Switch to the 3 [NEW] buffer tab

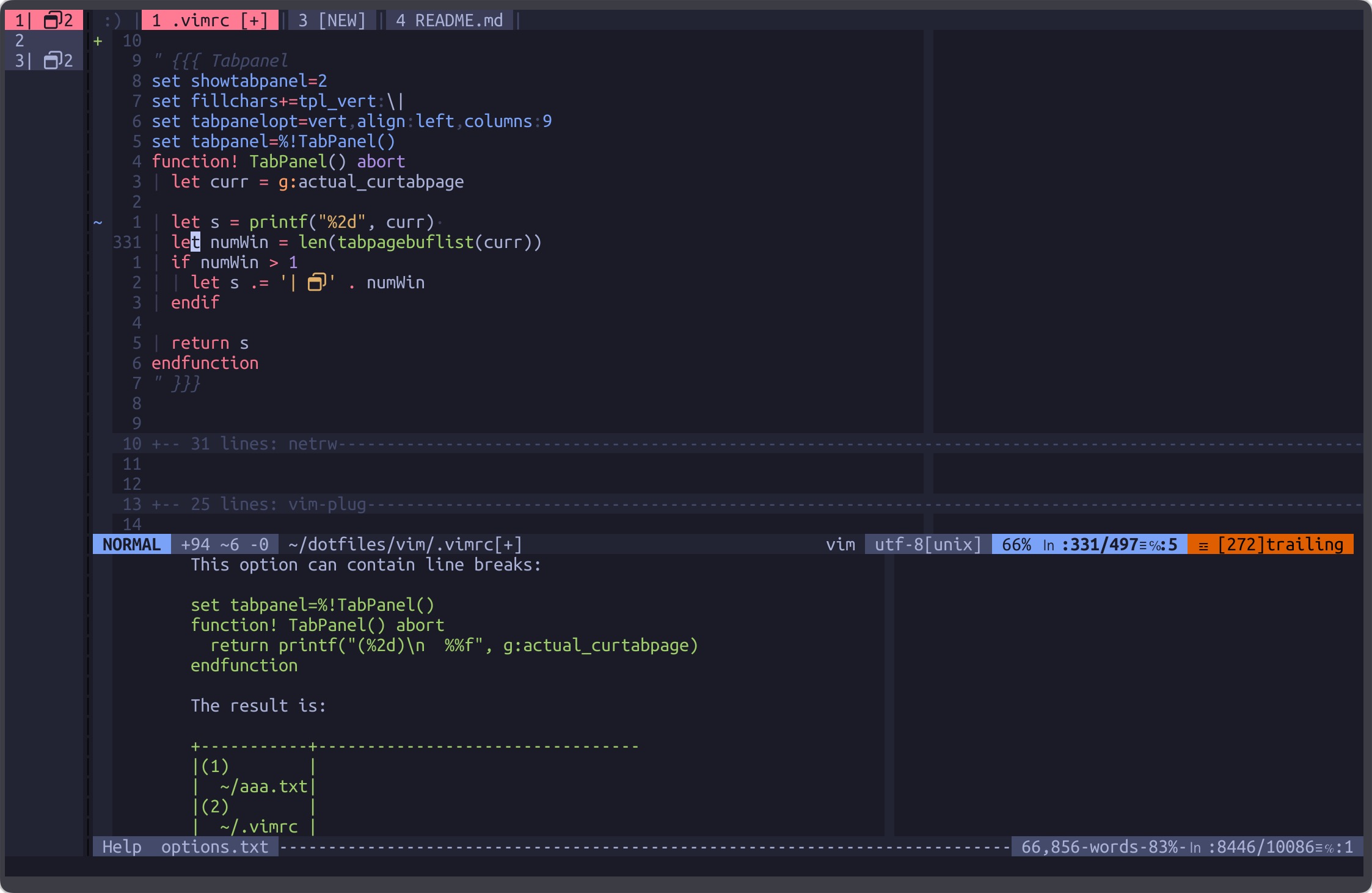[x=332, y=20]
